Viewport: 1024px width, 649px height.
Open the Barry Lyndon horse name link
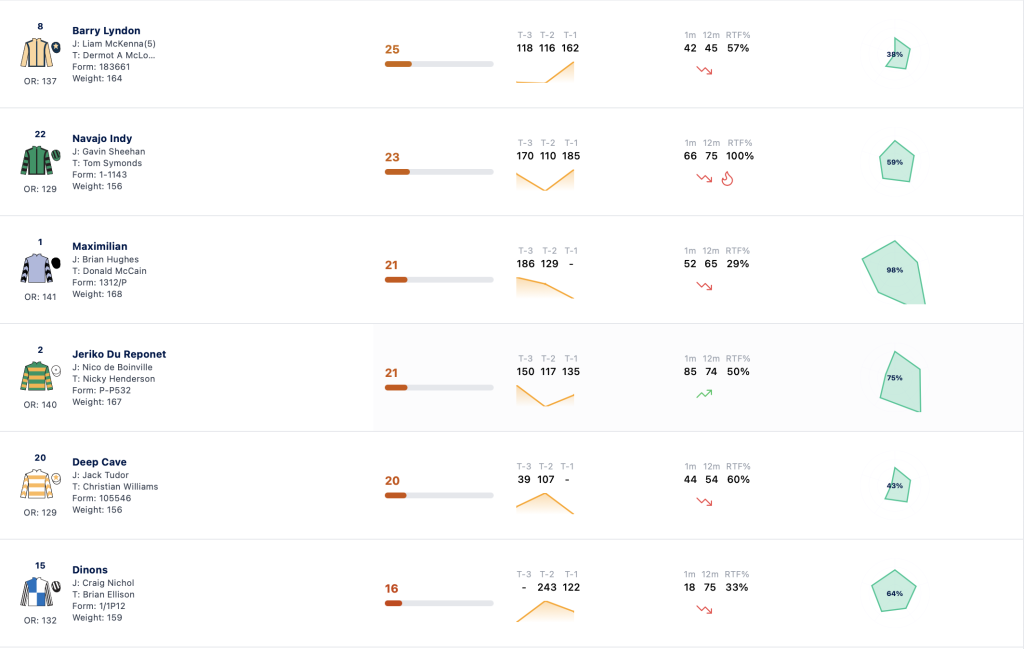tap(106, 31)
